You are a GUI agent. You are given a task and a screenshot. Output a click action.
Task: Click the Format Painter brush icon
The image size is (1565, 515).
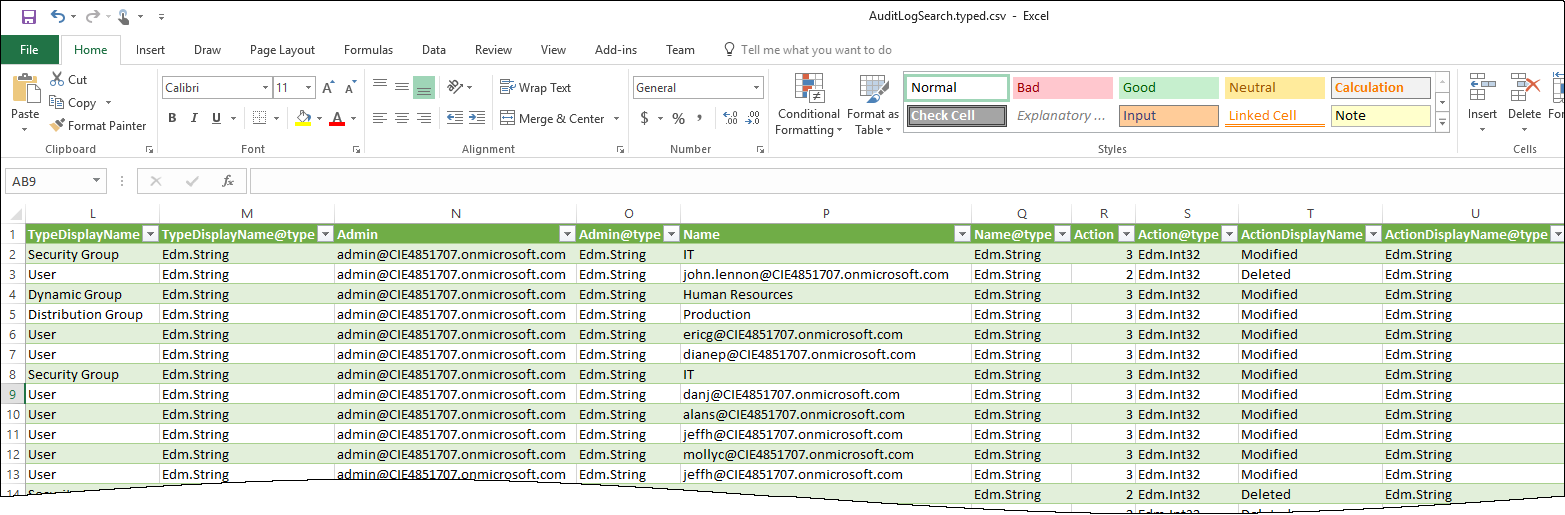[57, 126]
